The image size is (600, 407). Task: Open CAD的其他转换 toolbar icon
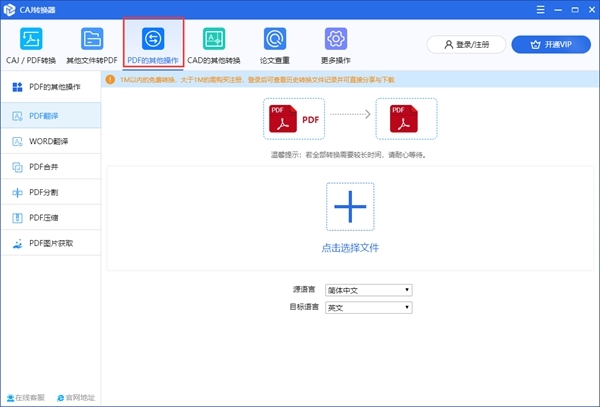213,39
